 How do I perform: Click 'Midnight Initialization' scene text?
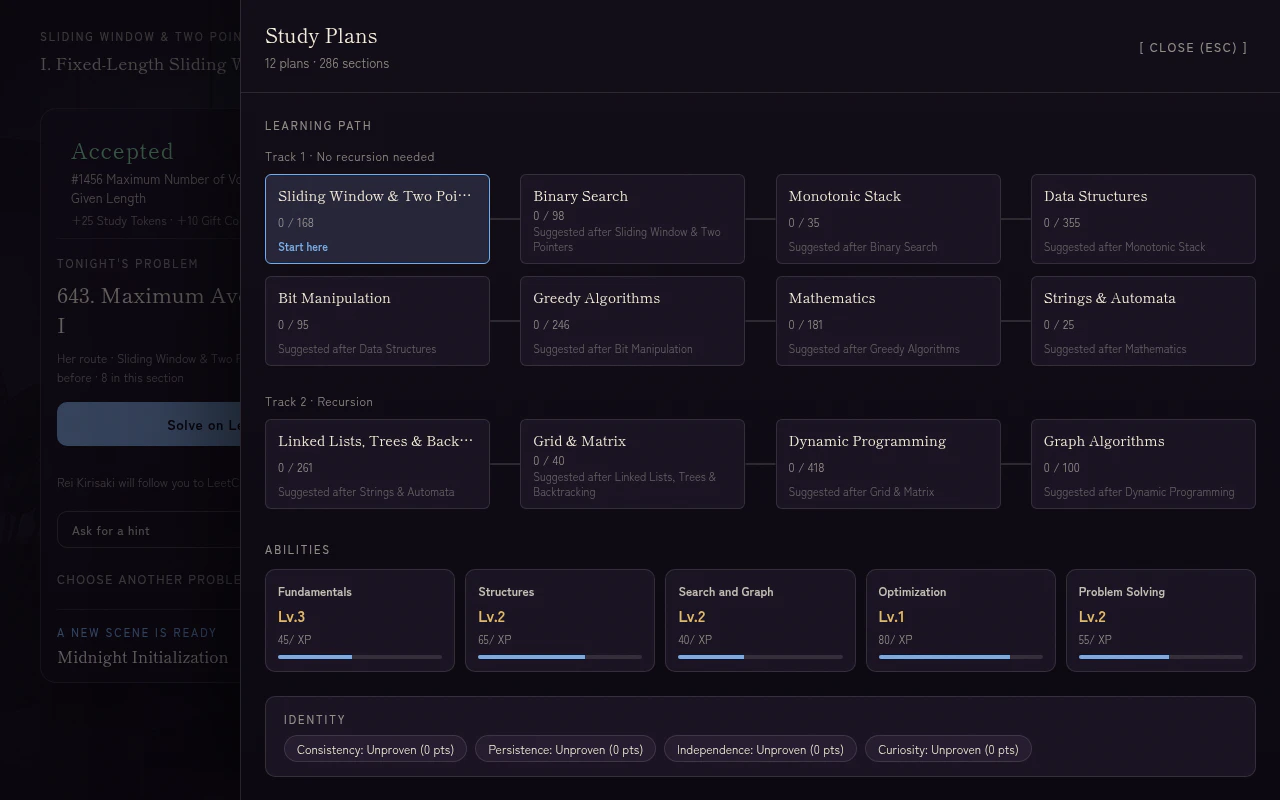[x=143, y=657]
